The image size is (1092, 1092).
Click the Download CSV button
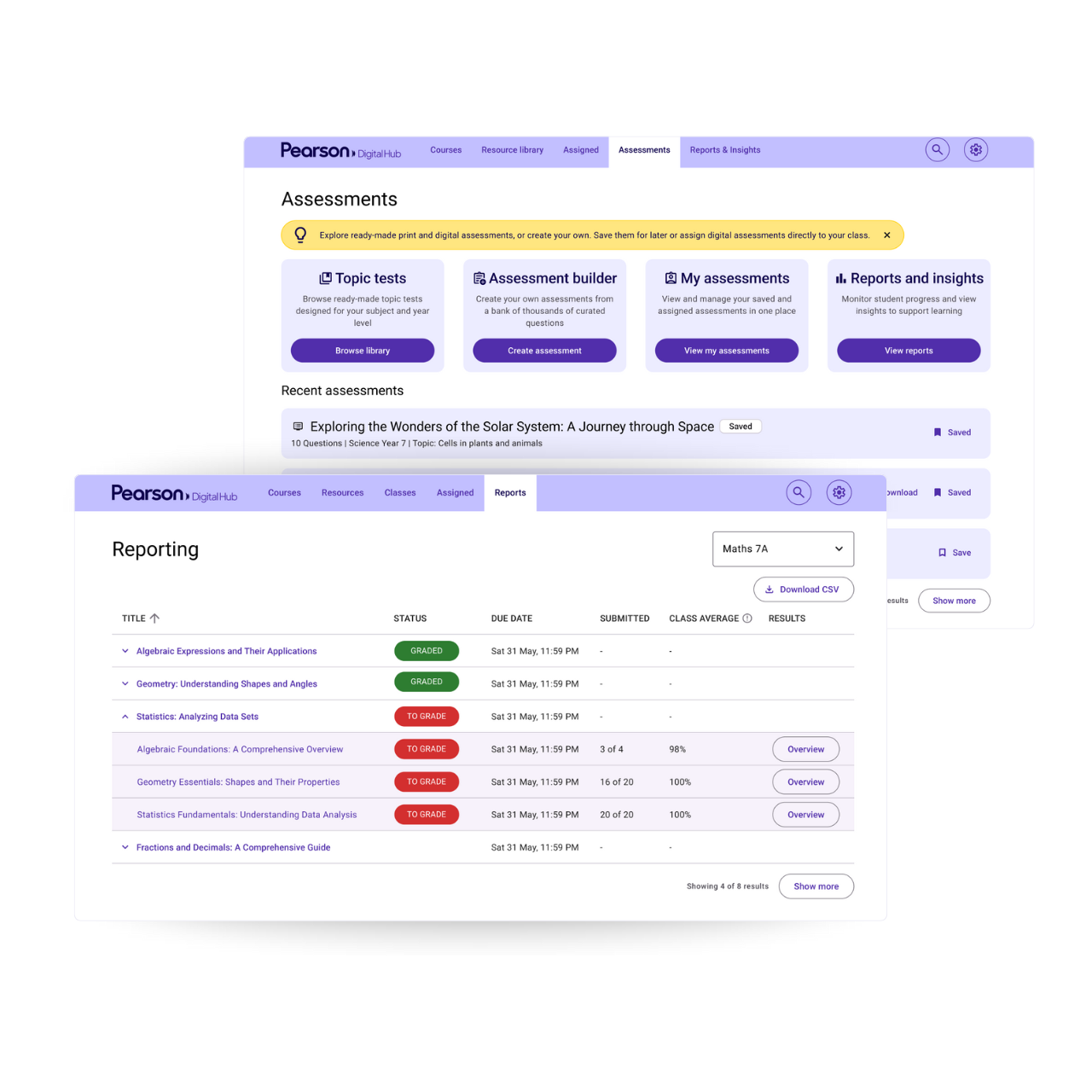803,590
